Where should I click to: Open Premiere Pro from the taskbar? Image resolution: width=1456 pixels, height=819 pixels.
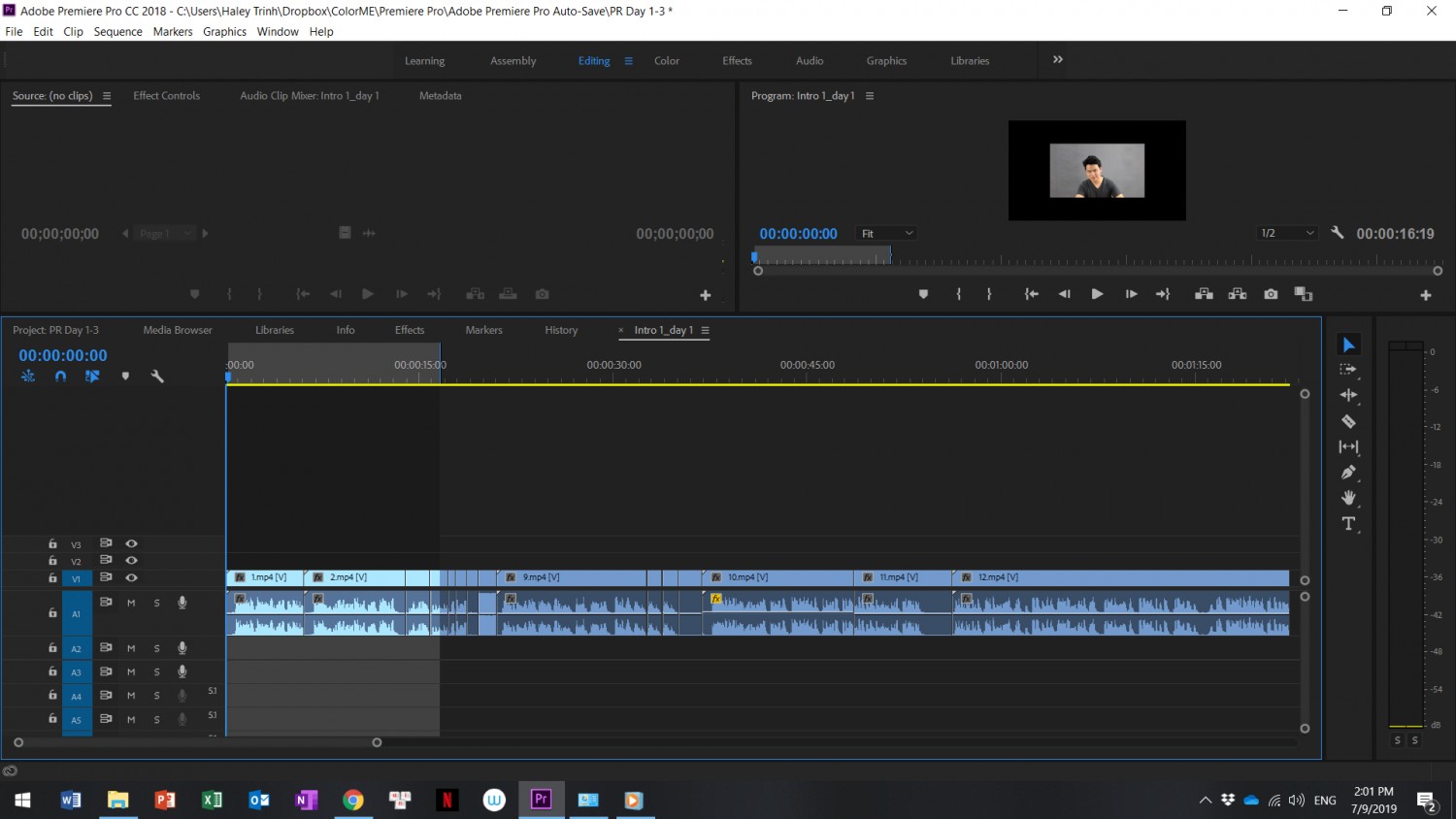(541, 800)
